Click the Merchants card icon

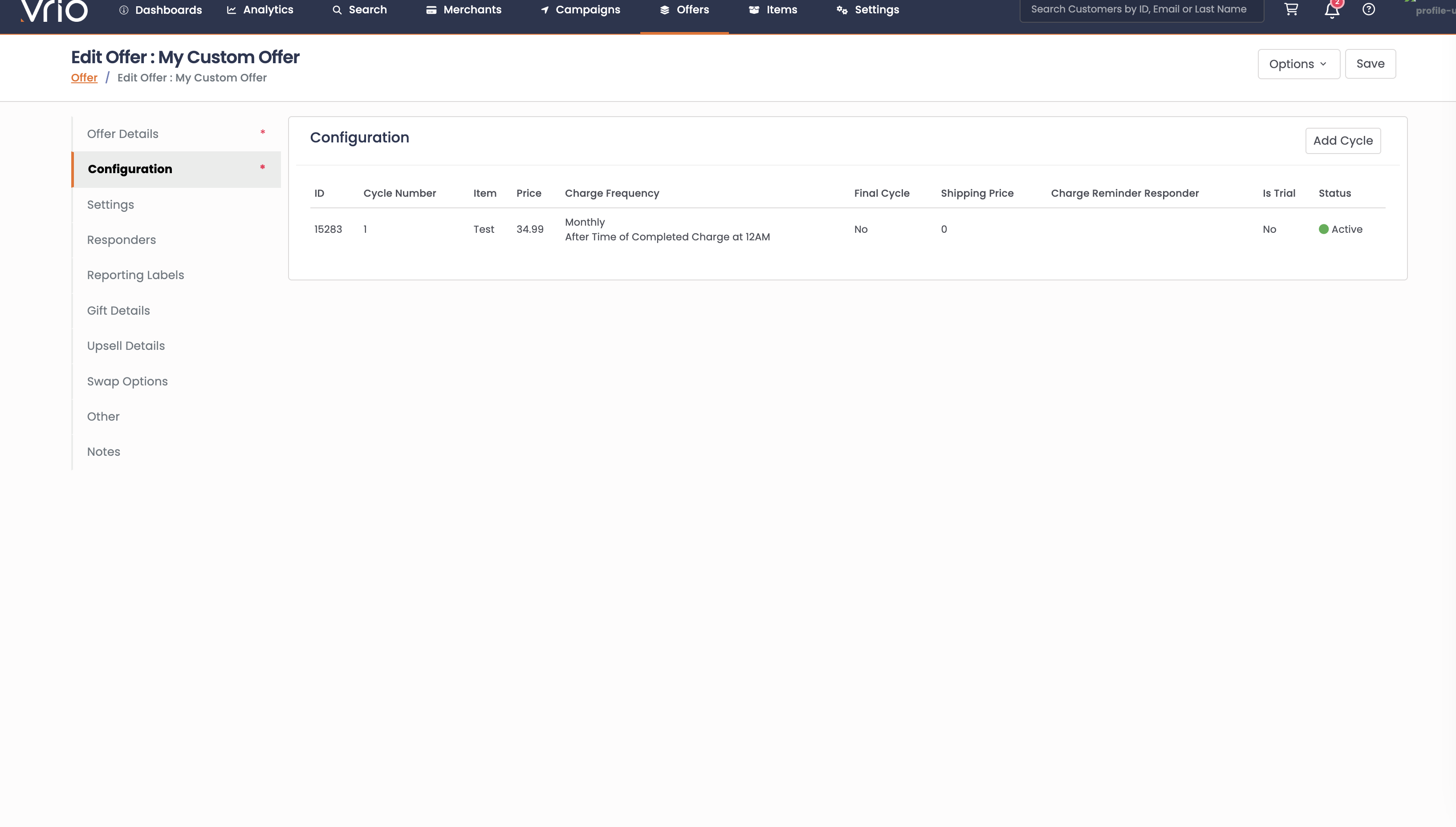[x=431, y=10]
